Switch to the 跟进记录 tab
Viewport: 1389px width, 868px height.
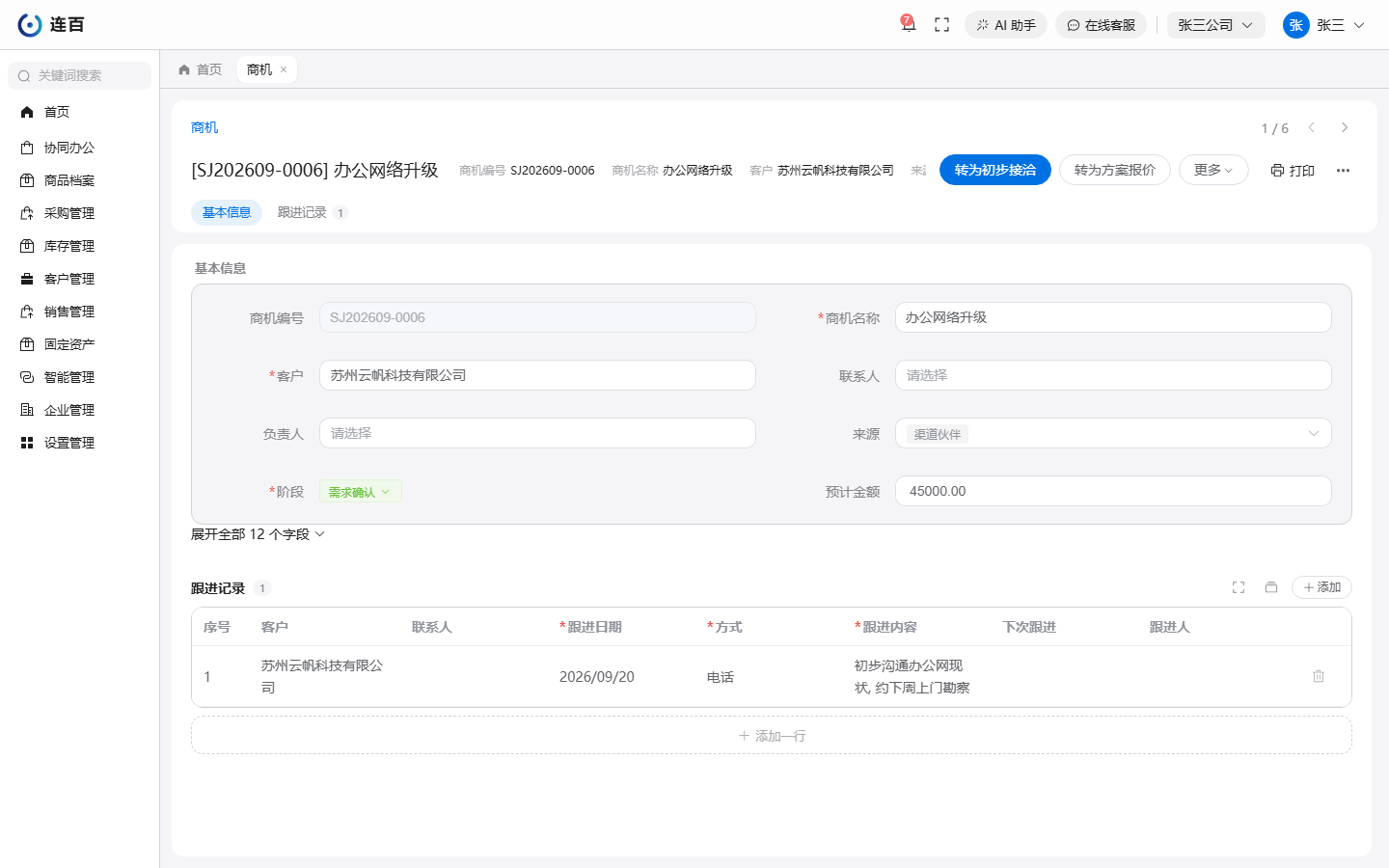[x=312, y=212]
